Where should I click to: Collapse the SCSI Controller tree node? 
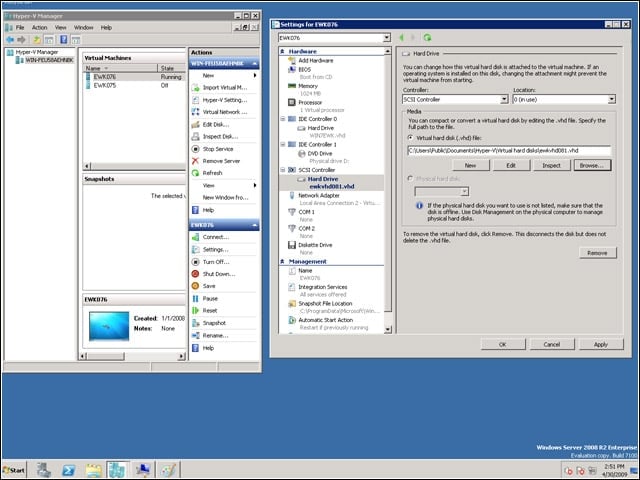283,170
